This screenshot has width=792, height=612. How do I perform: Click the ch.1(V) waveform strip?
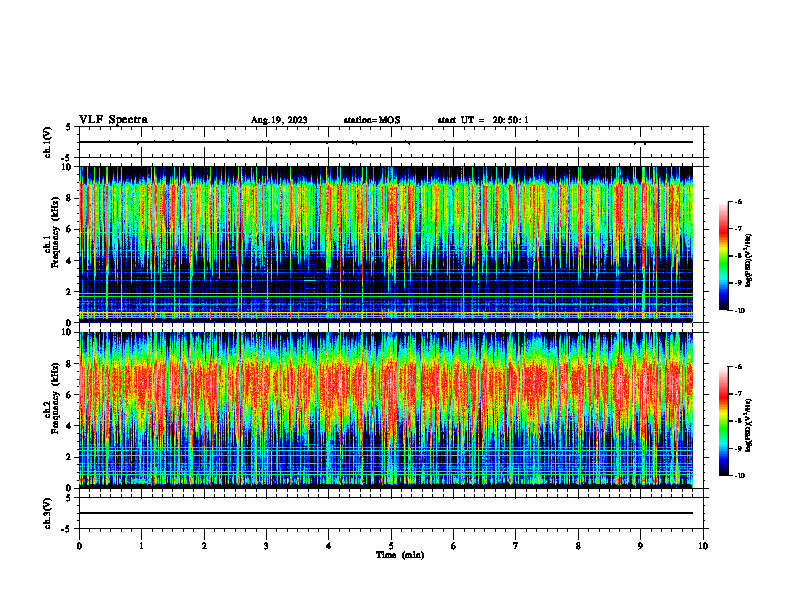coord(391,142)
